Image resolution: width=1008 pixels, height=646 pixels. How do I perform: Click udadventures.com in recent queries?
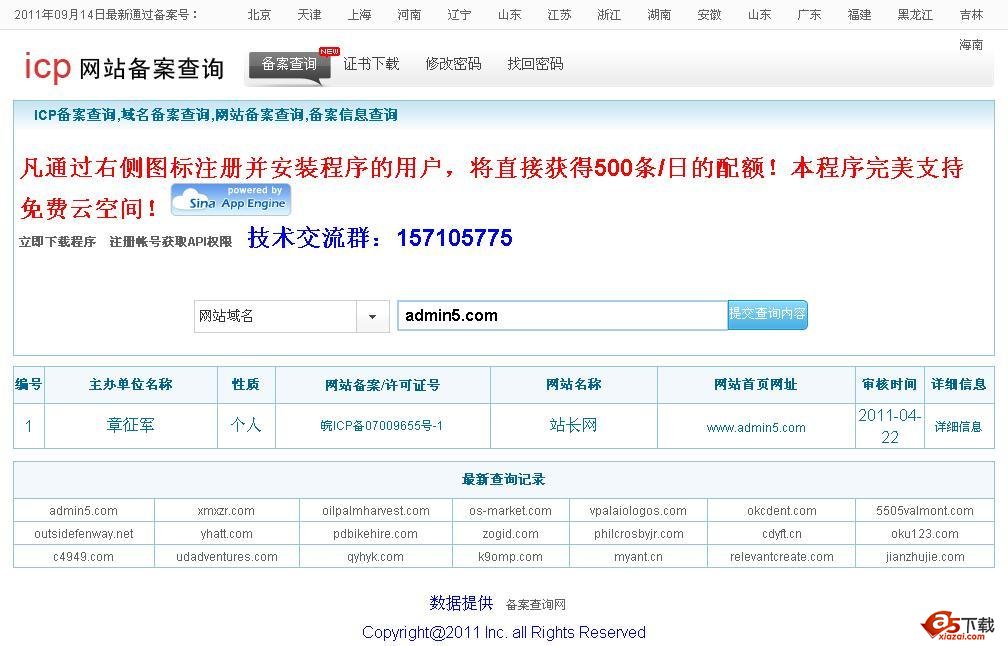(226, 557)
